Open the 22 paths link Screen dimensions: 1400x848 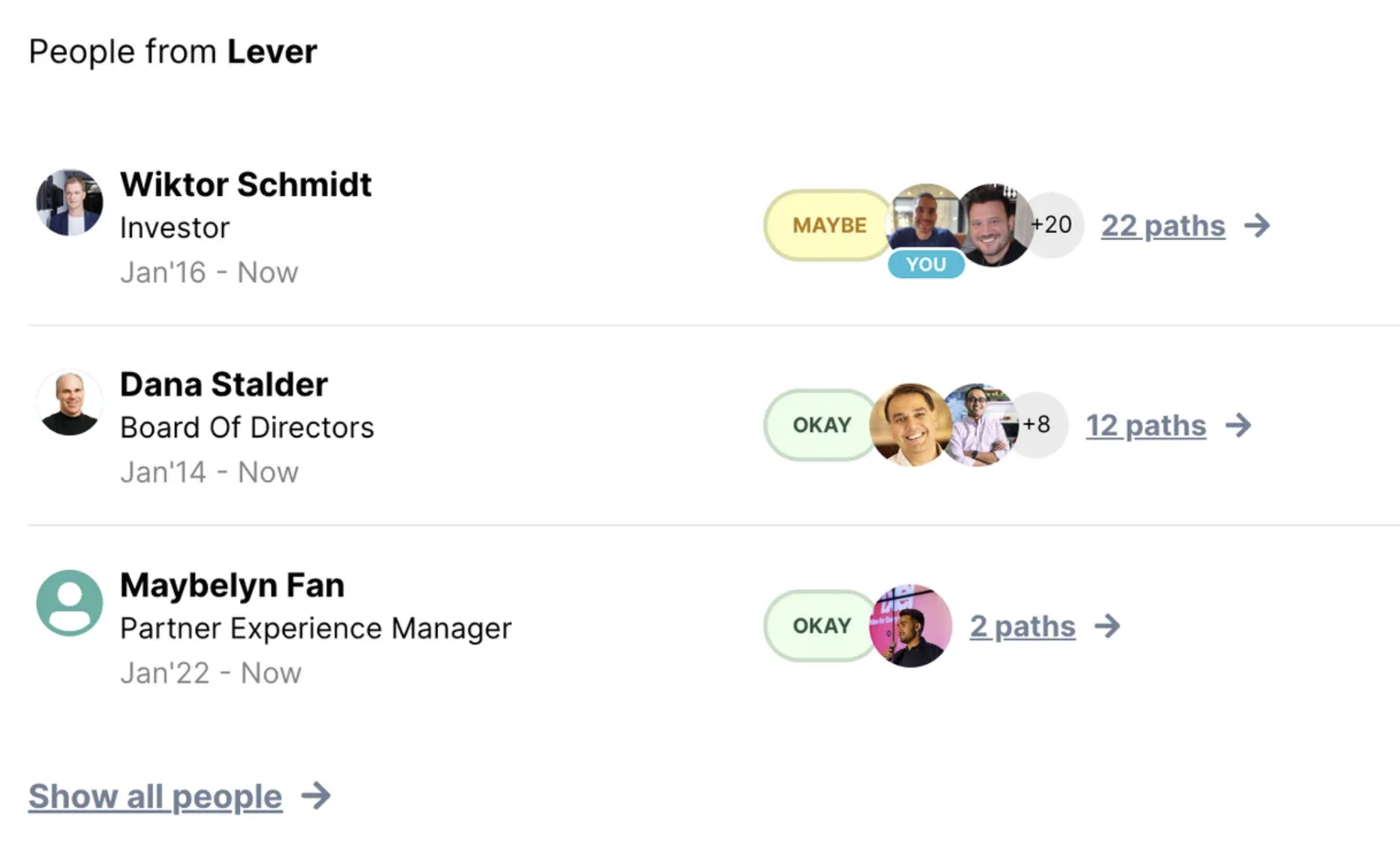1163,226
